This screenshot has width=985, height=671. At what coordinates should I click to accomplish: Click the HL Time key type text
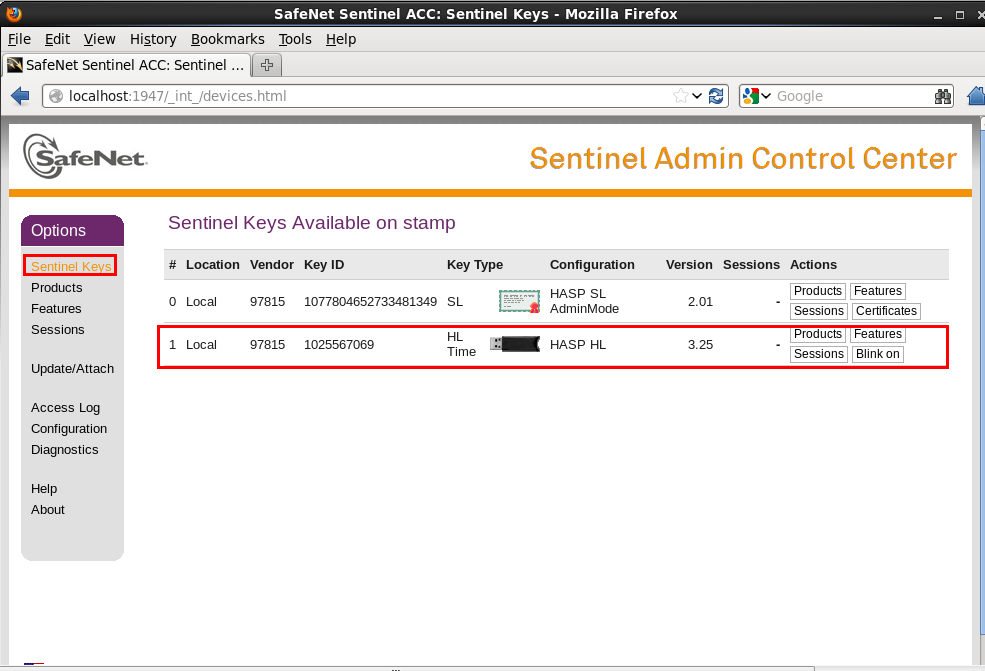461,344
